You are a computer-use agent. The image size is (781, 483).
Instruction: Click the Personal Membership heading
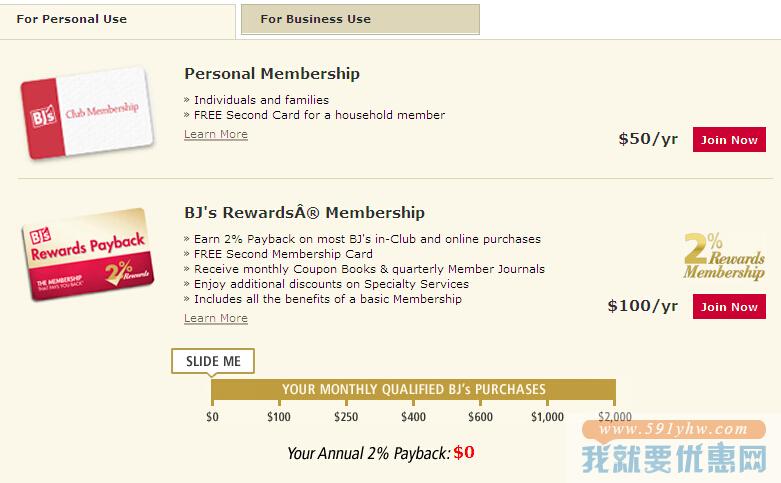(x=272, y=74)
